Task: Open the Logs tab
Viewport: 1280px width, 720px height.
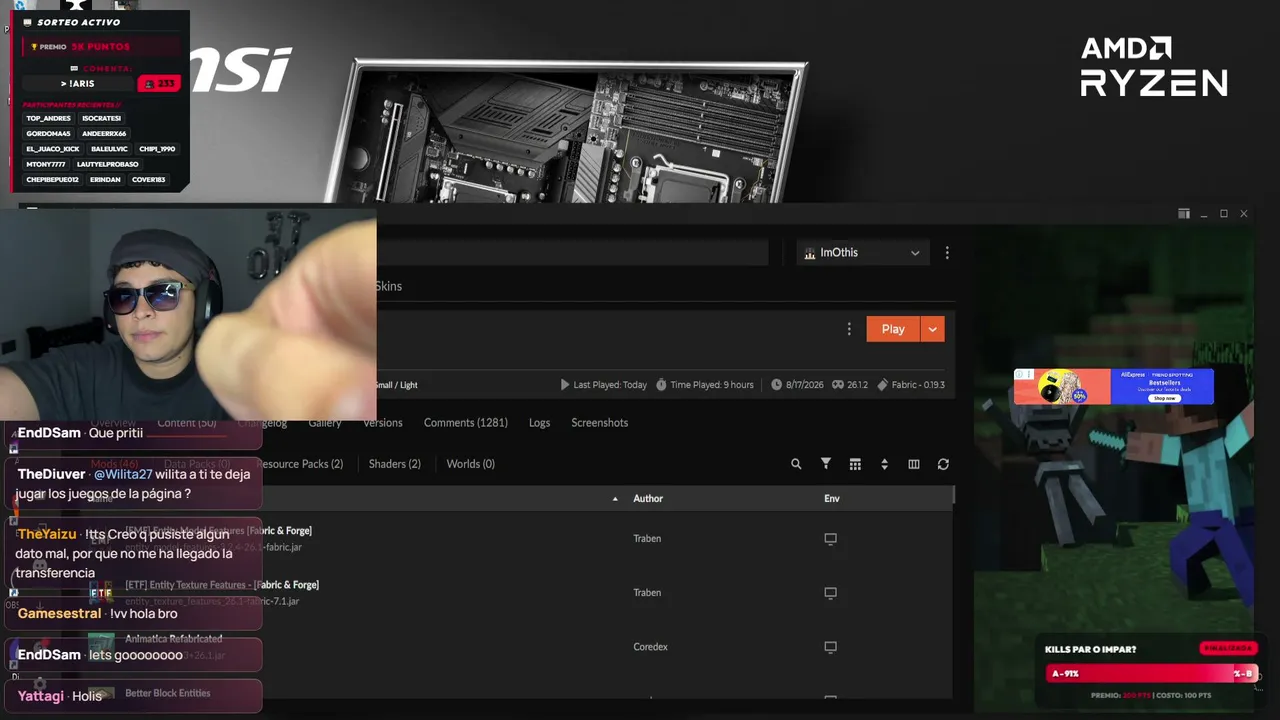Action: 540,423
